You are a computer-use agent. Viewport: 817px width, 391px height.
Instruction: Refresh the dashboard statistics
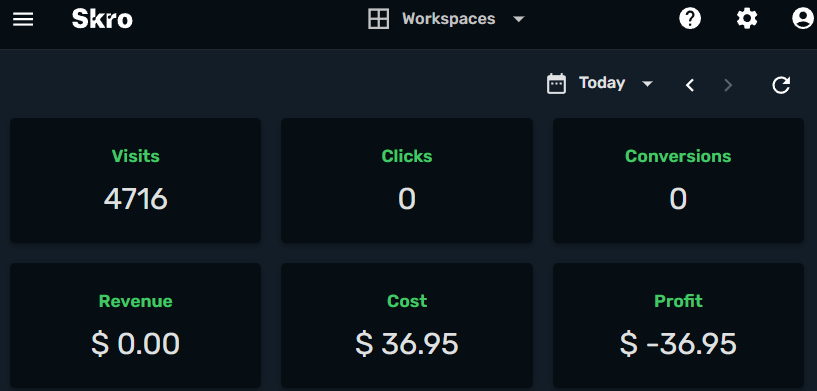(x=781, y=84)
